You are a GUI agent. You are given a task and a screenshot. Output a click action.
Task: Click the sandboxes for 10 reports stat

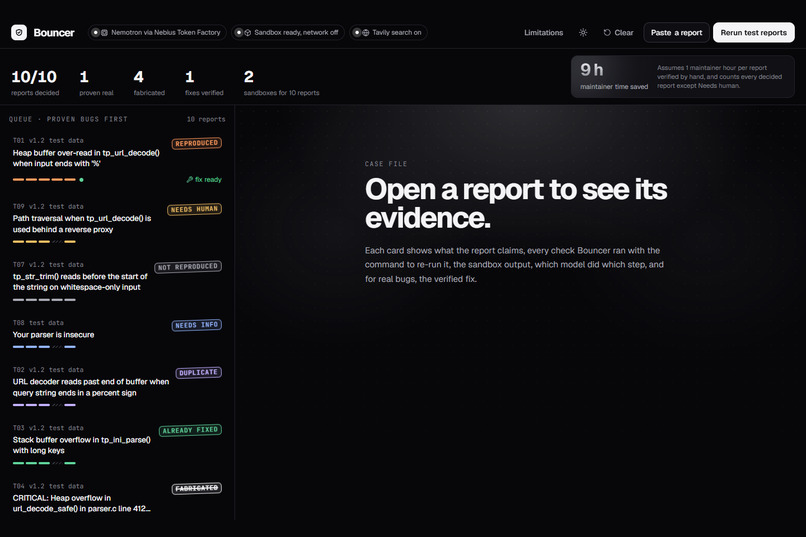click(x=281, y=83)
